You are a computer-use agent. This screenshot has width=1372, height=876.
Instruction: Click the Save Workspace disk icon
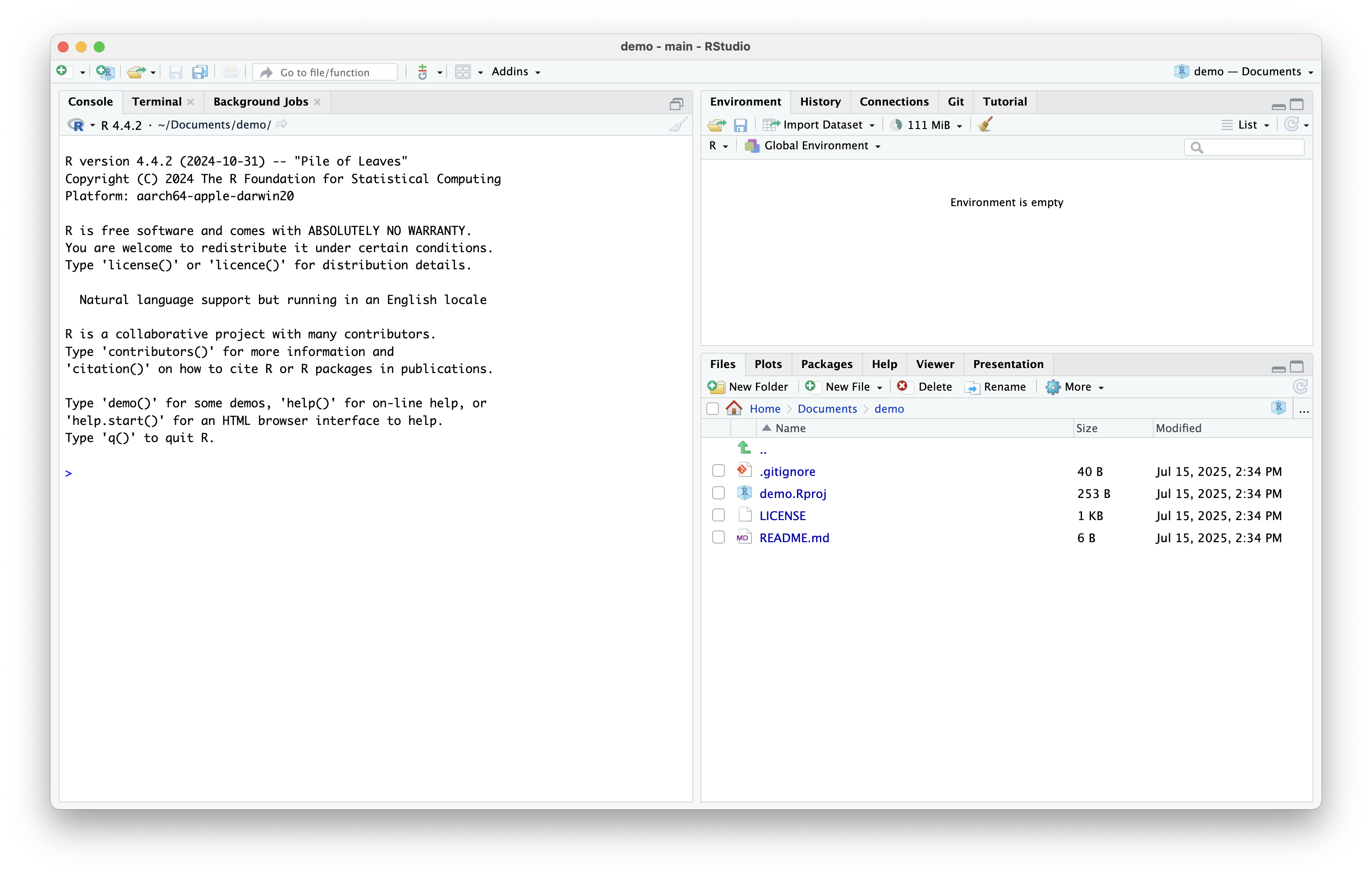click(740, 125)
